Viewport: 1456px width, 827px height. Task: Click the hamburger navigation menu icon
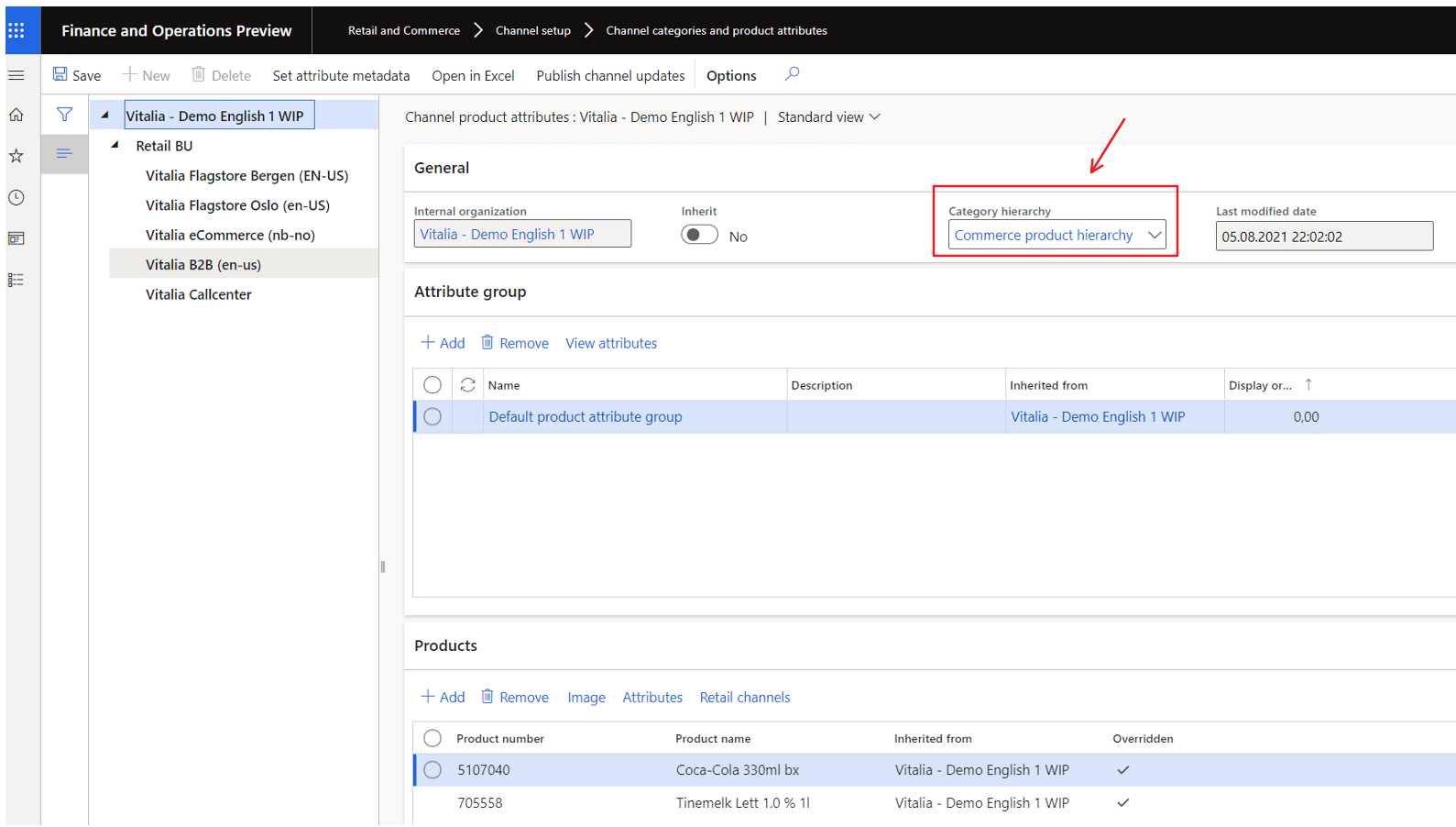(16, 75)
